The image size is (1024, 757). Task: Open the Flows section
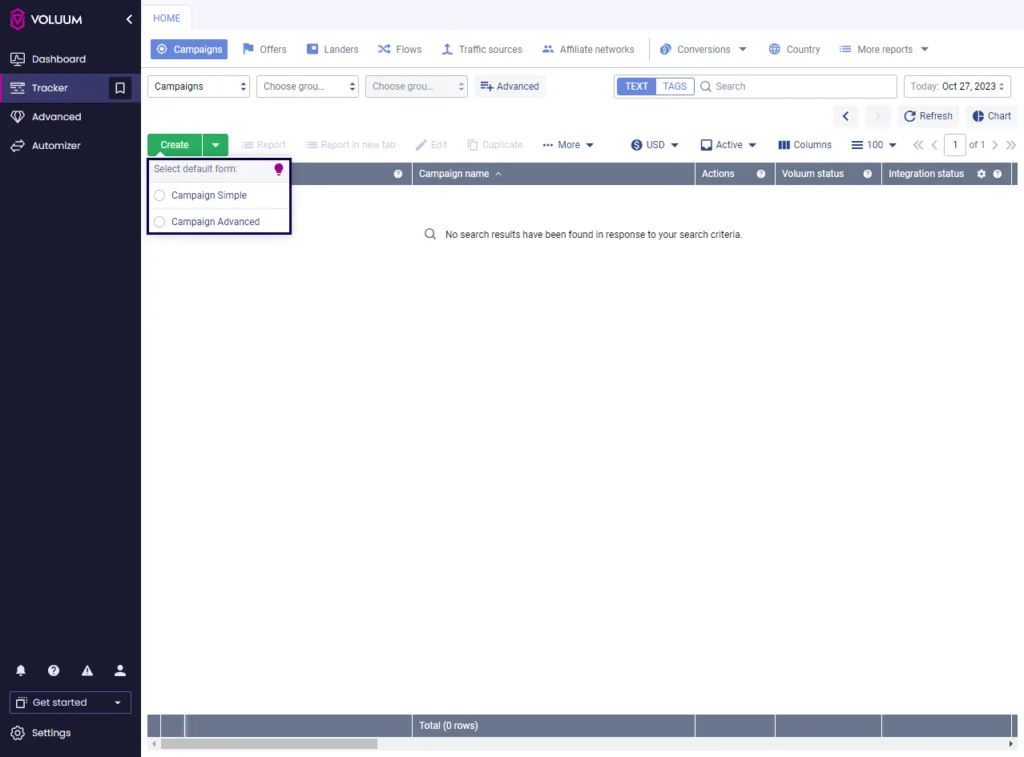(x=399, y=48)
